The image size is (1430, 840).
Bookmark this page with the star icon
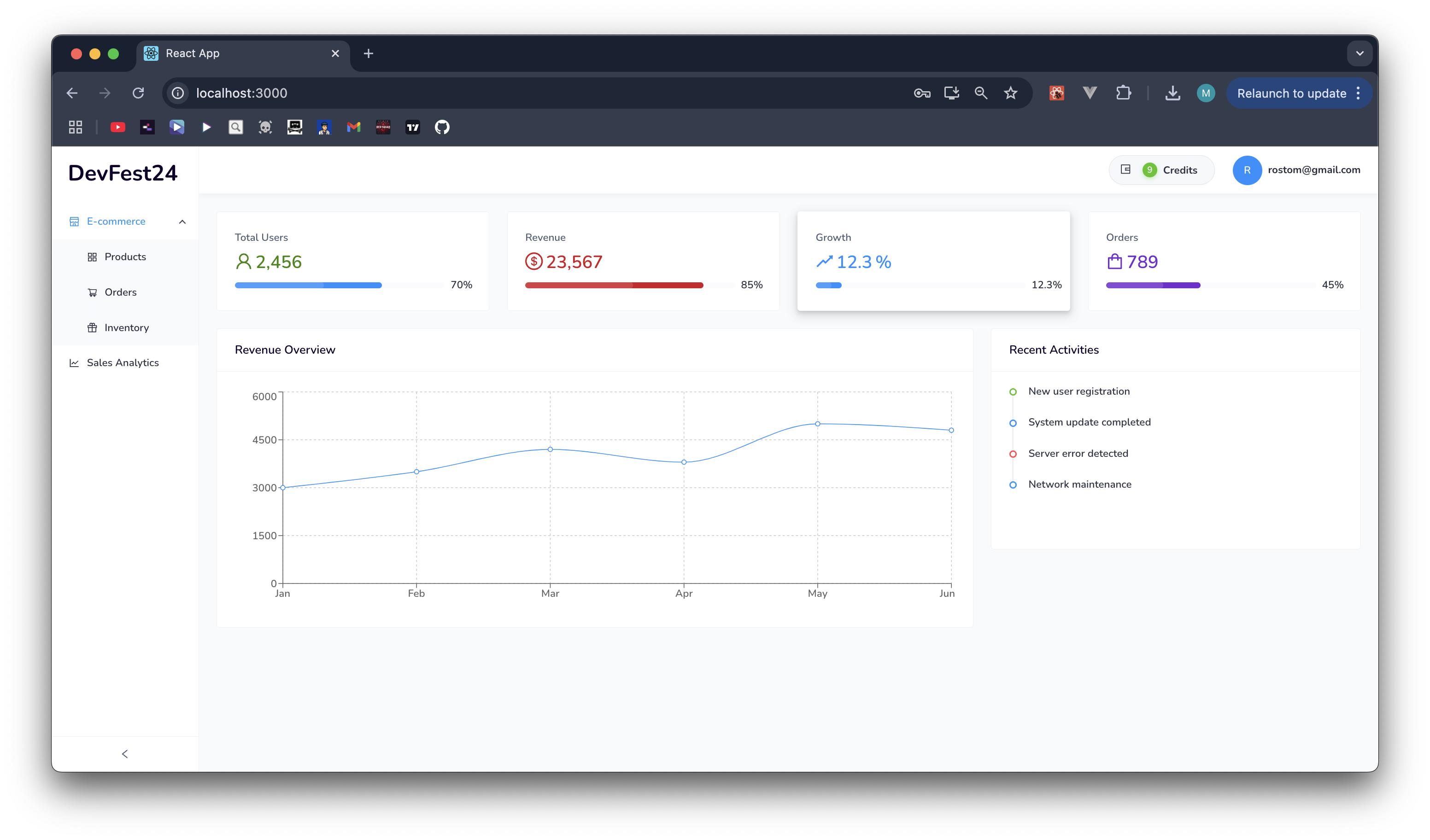pyautogui.click(x=1010, y=93)
